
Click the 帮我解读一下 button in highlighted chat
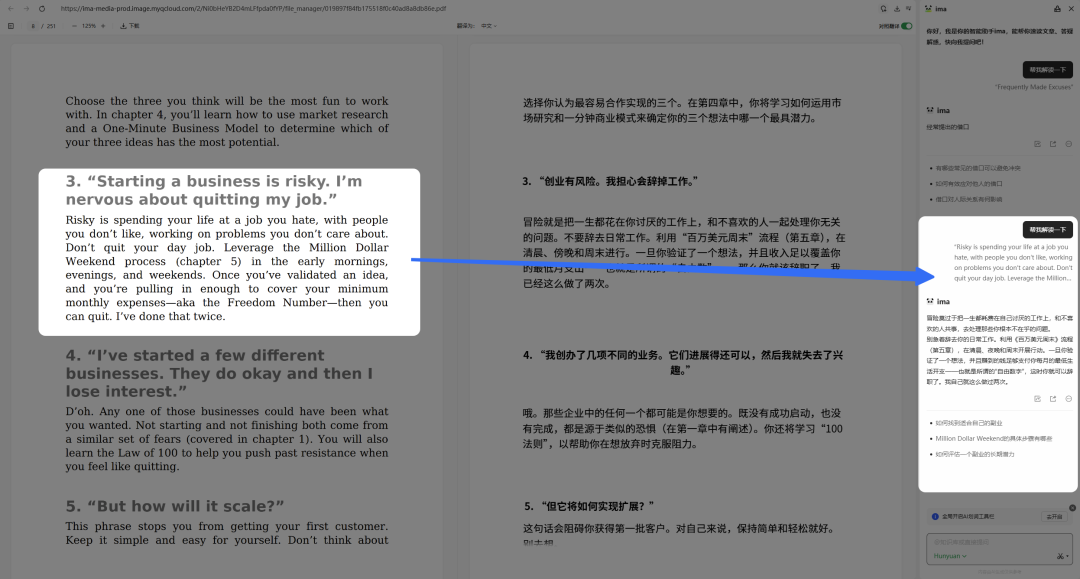(x=1047, y=229)
